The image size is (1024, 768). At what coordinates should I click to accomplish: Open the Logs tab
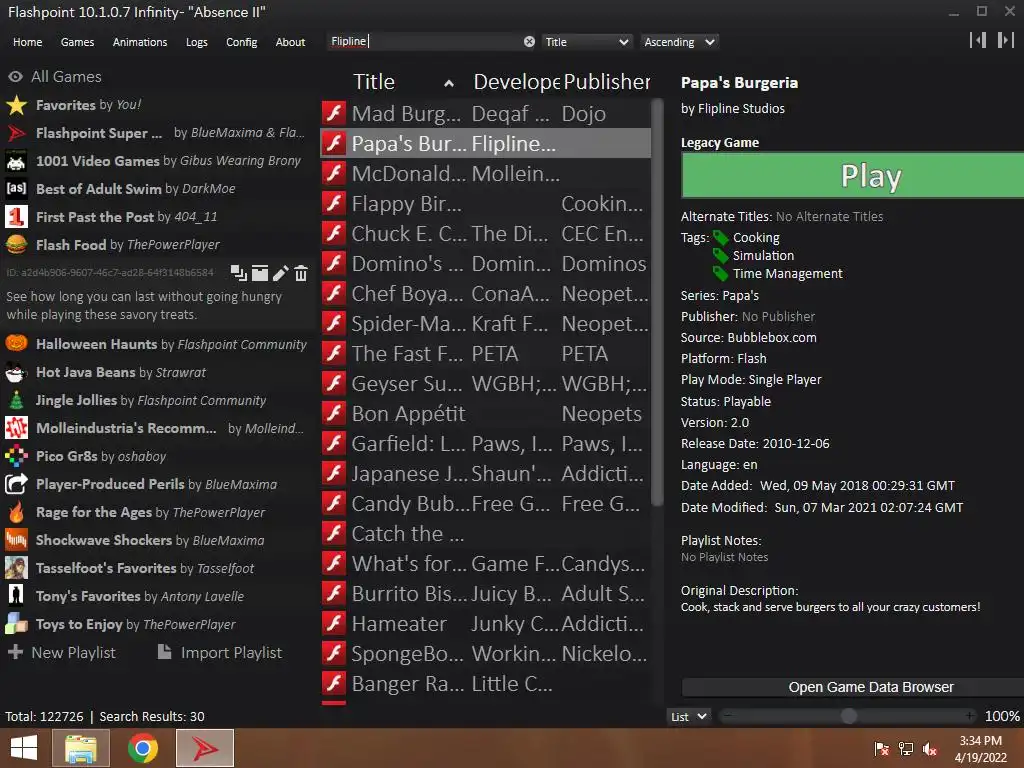point(197,42)
